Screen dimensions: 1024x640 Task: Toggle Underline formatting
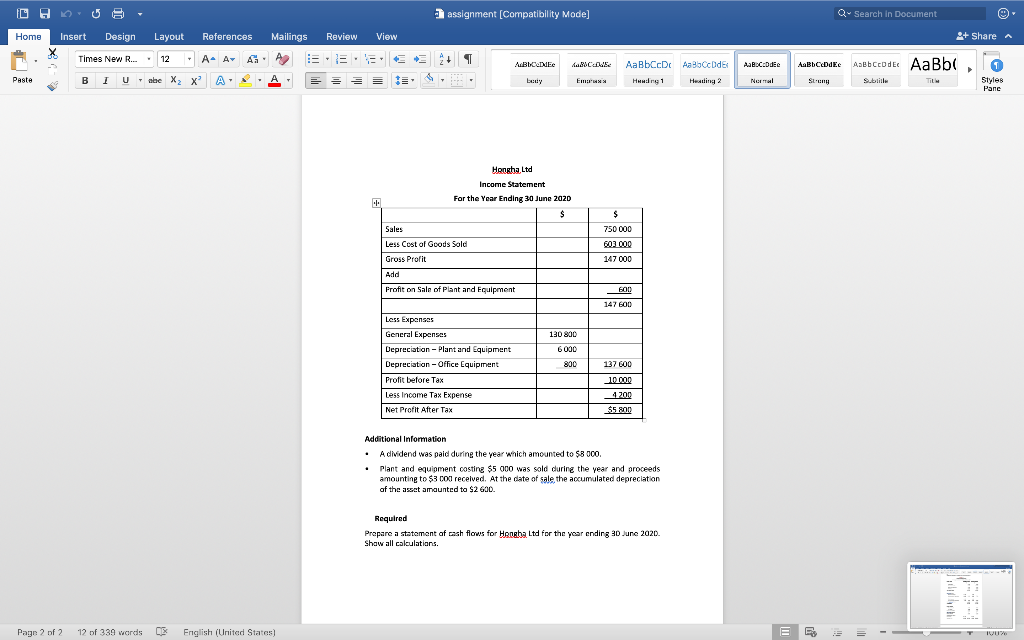125,80
